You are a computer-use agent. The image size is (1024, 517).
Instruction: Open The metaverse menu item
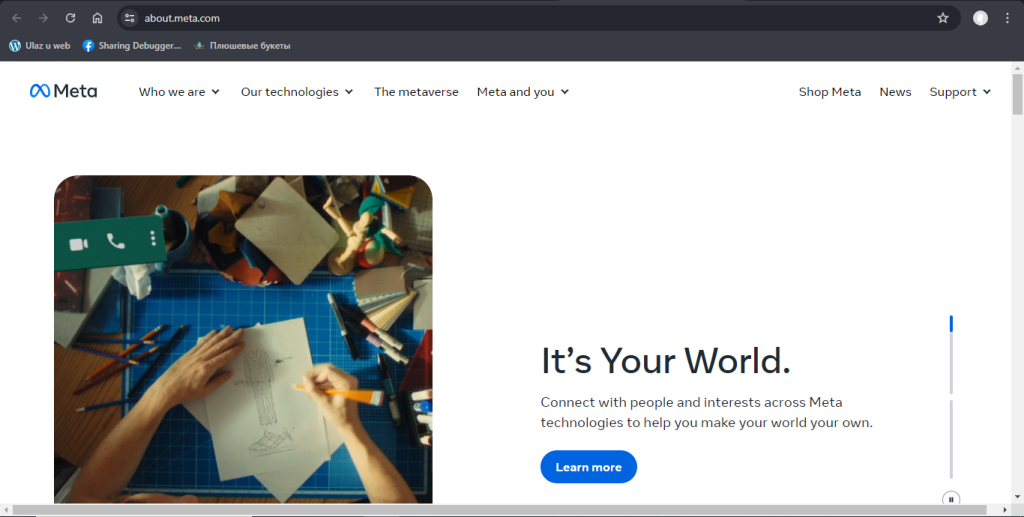(416, 92)
